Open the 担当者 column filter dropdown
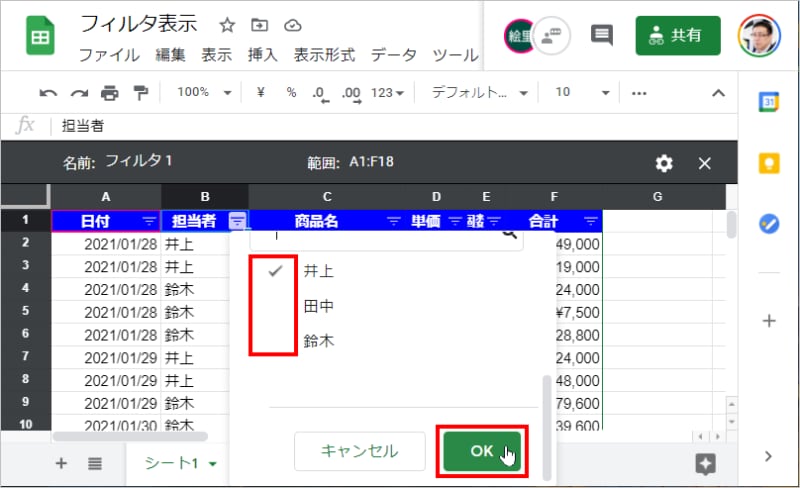Viewport: 800px width, 488px height. click(x=237, y=222)
